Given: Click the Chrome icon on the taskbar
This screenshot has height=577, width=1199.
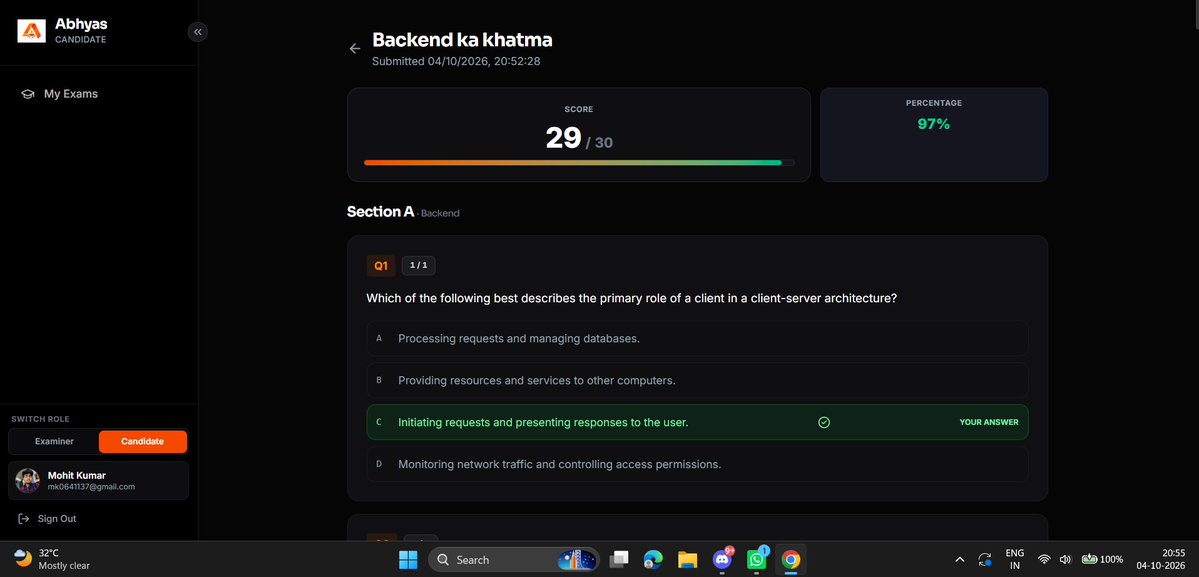Looking at the screenshot, I should click(x=791, y=559).
